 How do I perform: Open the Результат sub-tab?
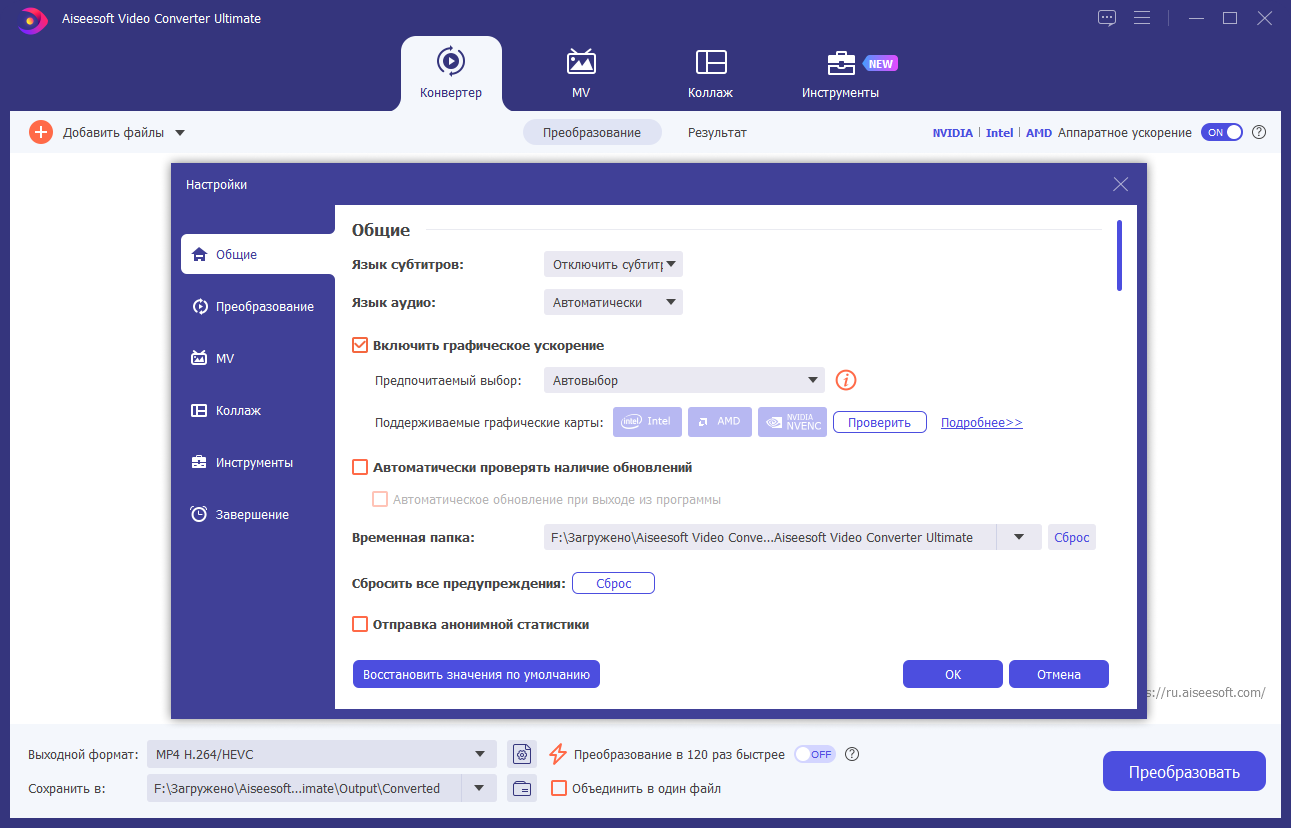(x=717, y=132)
